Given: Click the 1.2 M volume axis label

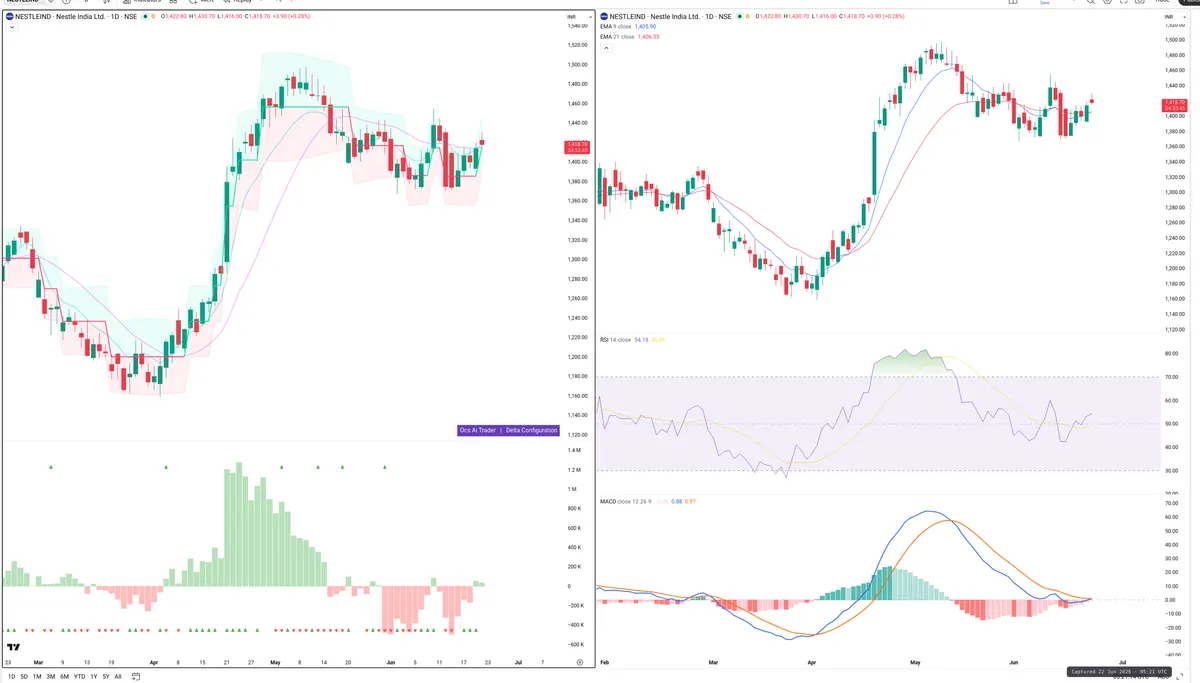Looking at the screenshot, I should (574, 469).
